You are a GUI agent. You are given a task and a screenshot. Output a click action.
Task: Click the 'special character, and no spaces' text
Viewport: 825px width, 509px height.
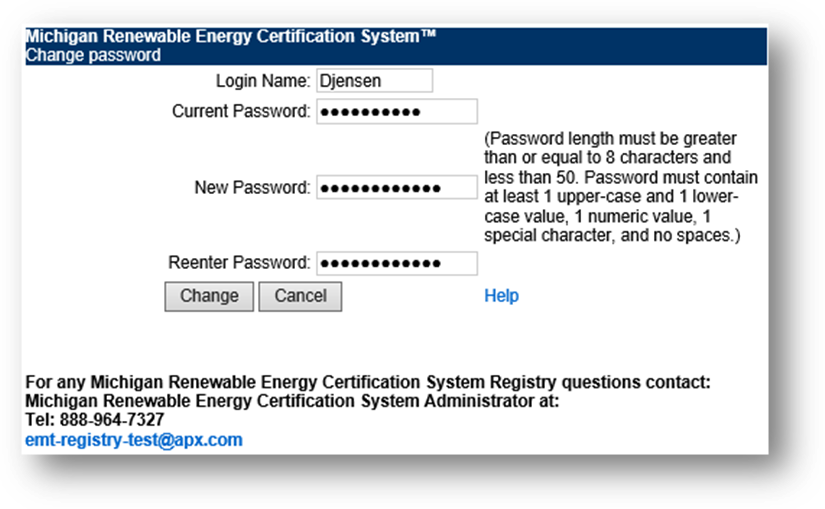point(608,236)
